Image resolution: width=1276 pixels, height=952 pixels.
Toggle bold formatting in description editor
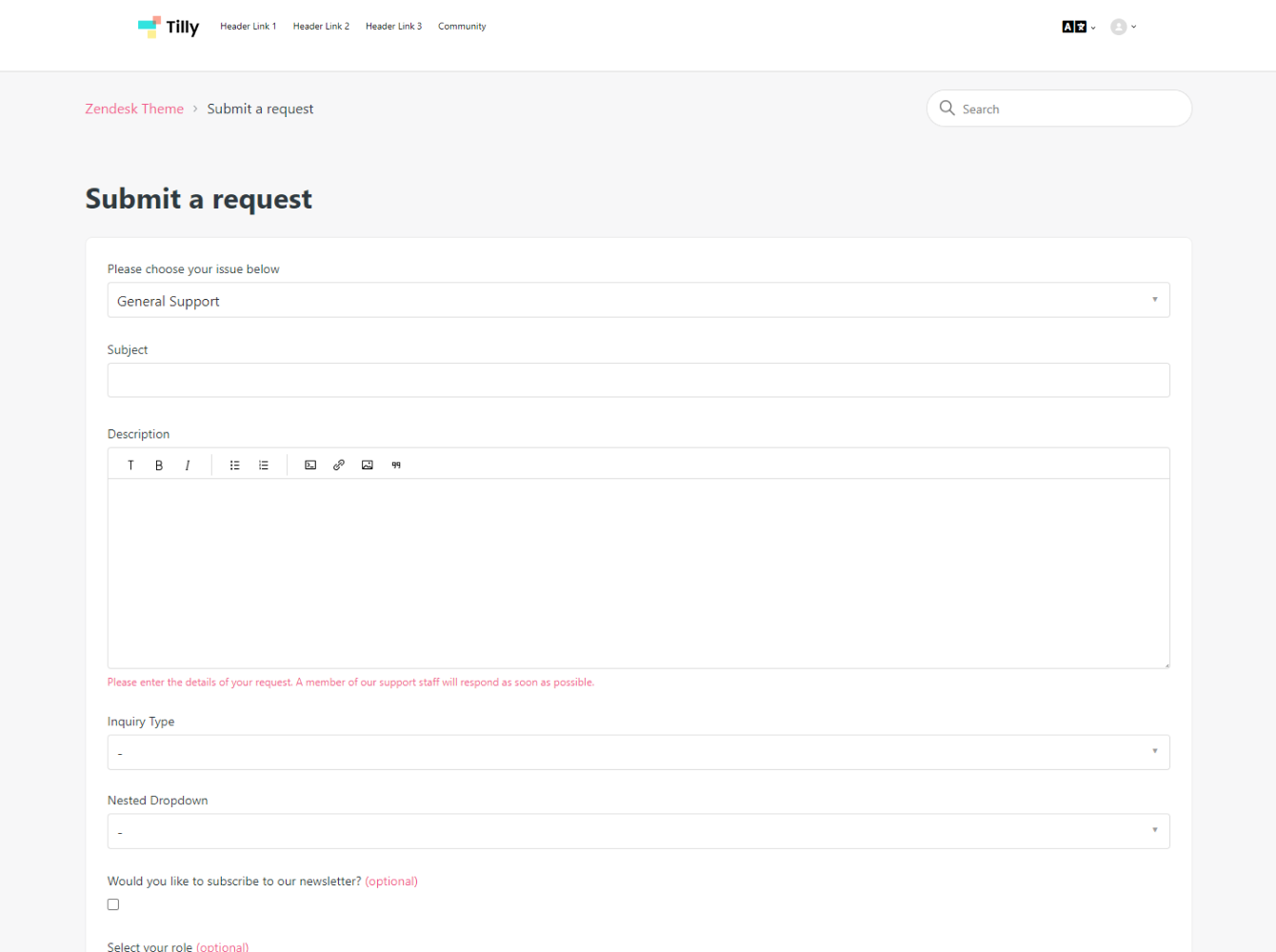[x=159, y=466]
